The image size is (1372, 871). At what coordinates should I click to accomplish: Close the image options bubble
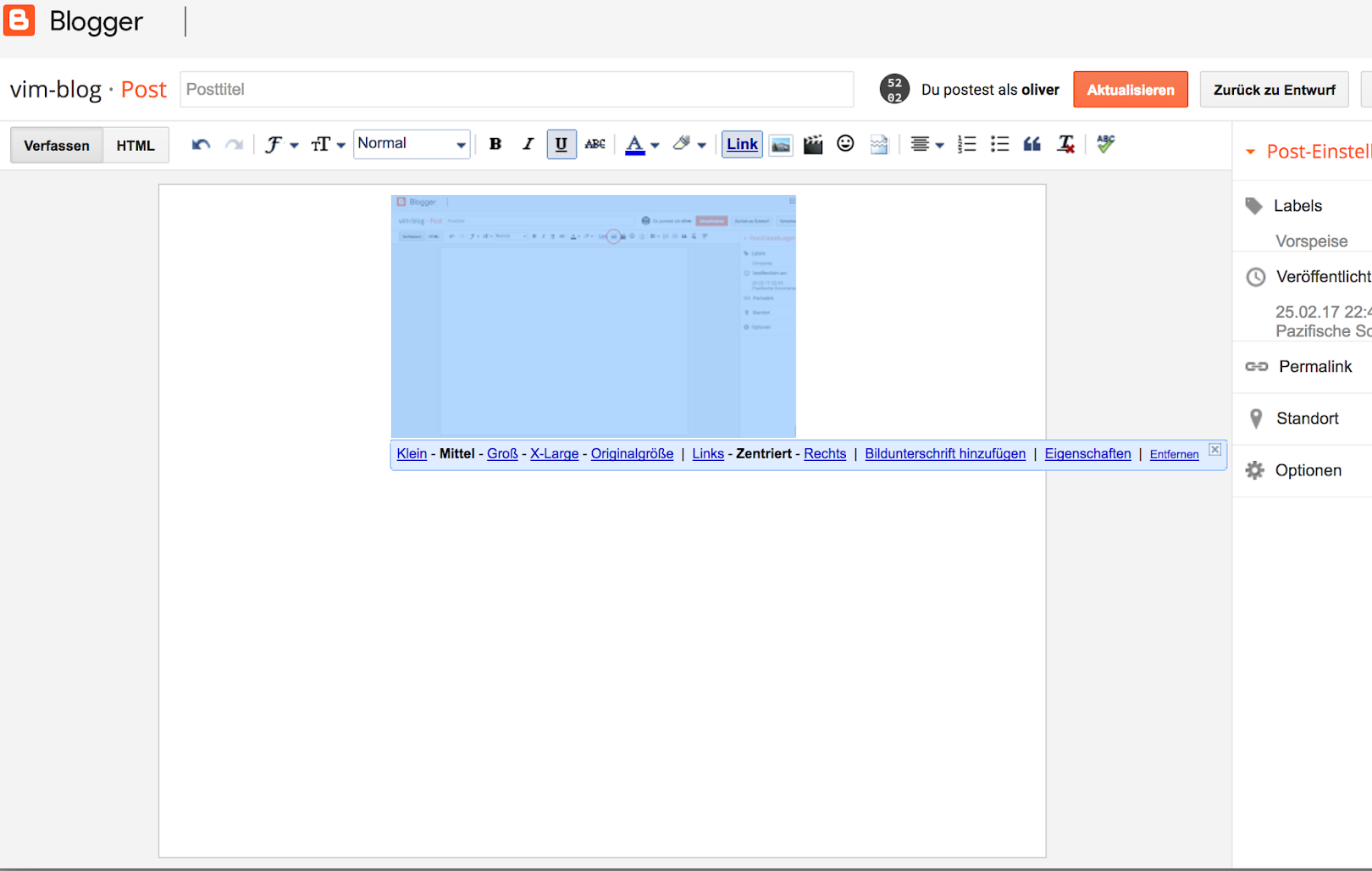[1214, 450]
